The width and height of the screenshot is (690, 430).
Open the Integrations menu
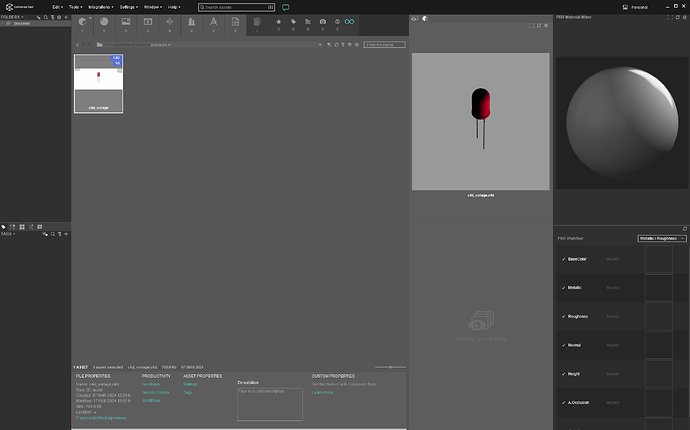101,7
